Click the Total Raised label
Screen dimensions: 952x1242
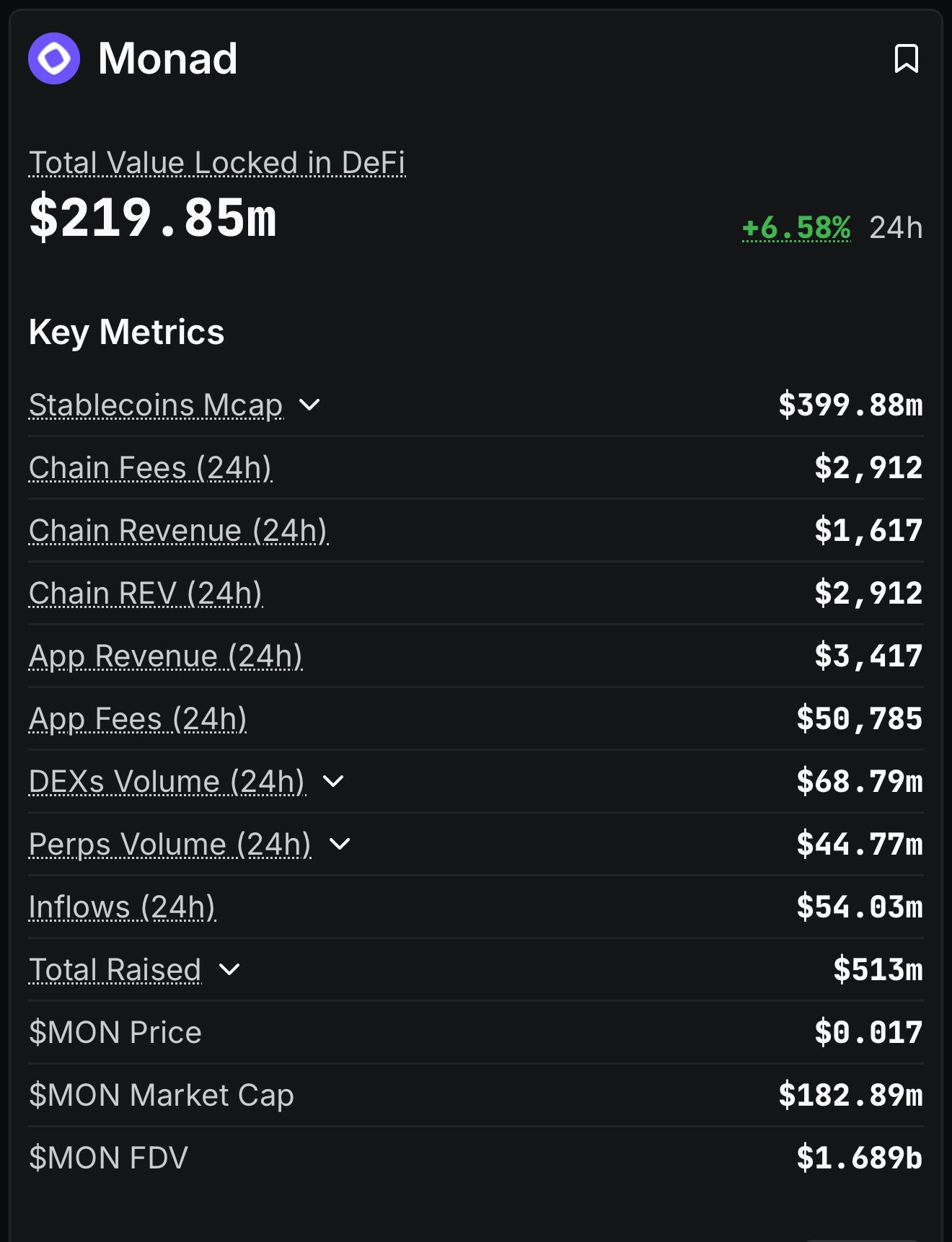[x=115, y=970]
